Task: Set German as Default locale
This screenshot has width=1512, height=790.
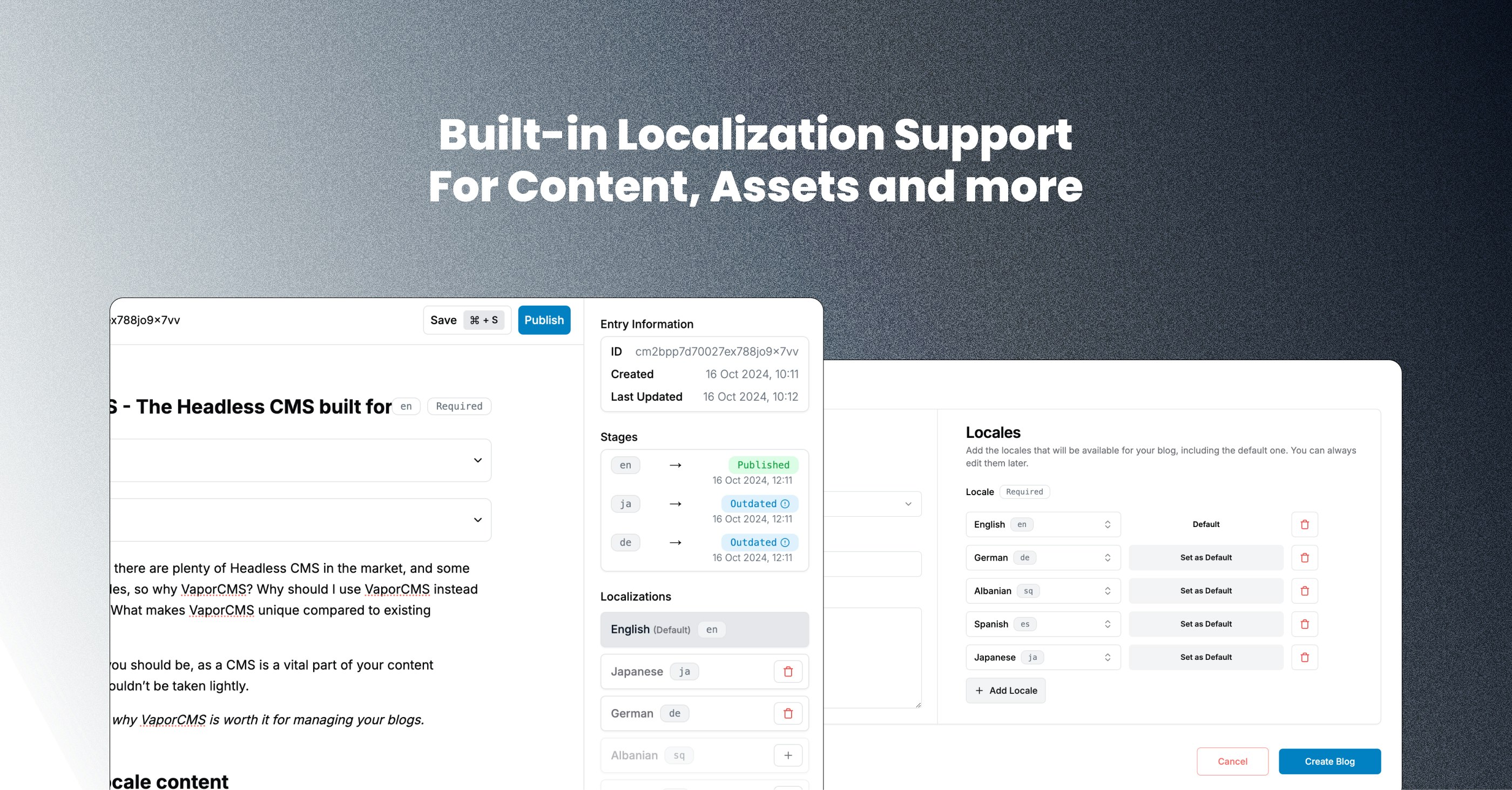Action: point(1206,558)
